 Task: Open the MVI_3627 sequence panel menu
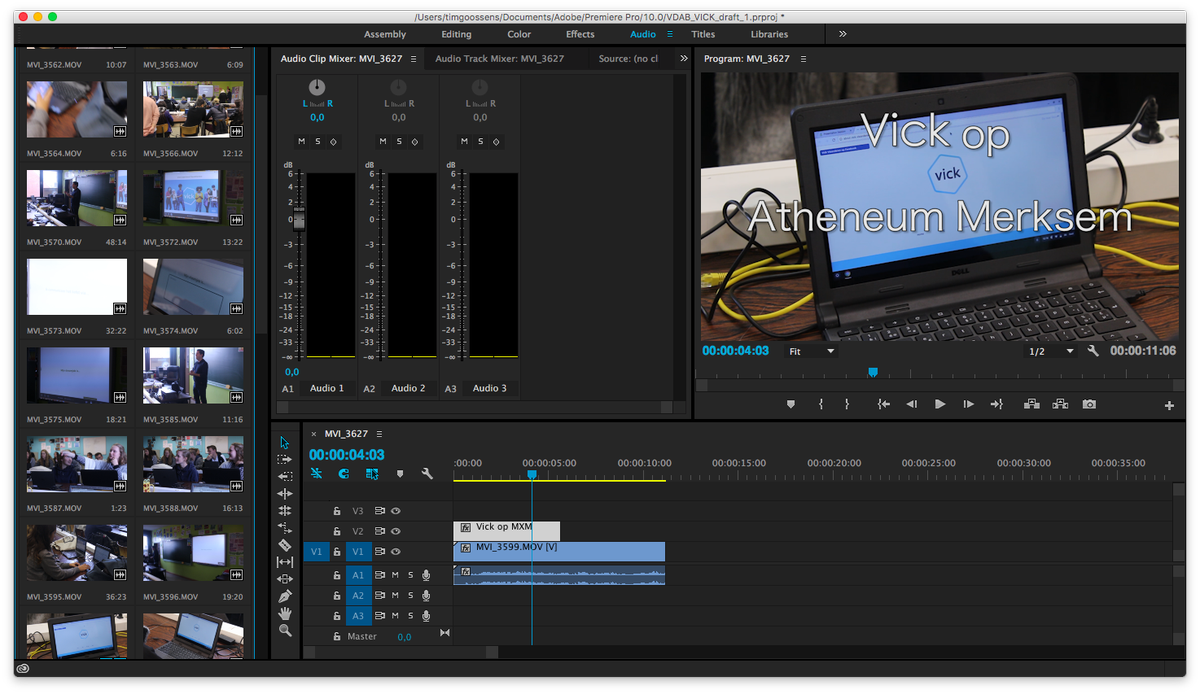[379, 434]
